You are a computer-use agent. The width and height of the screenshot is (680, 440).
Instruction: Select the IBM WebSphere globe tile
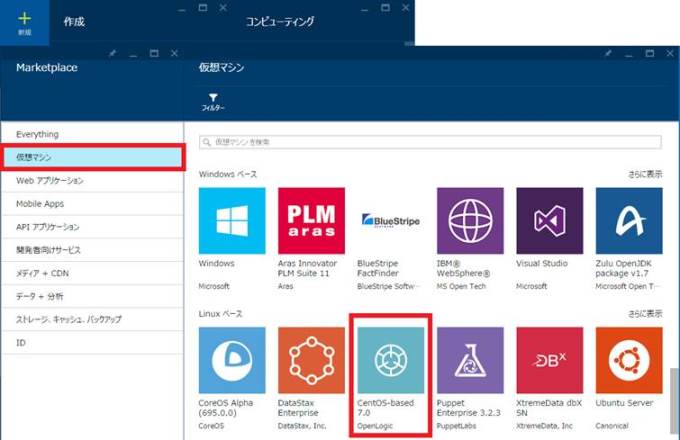(x=470, y=221)
